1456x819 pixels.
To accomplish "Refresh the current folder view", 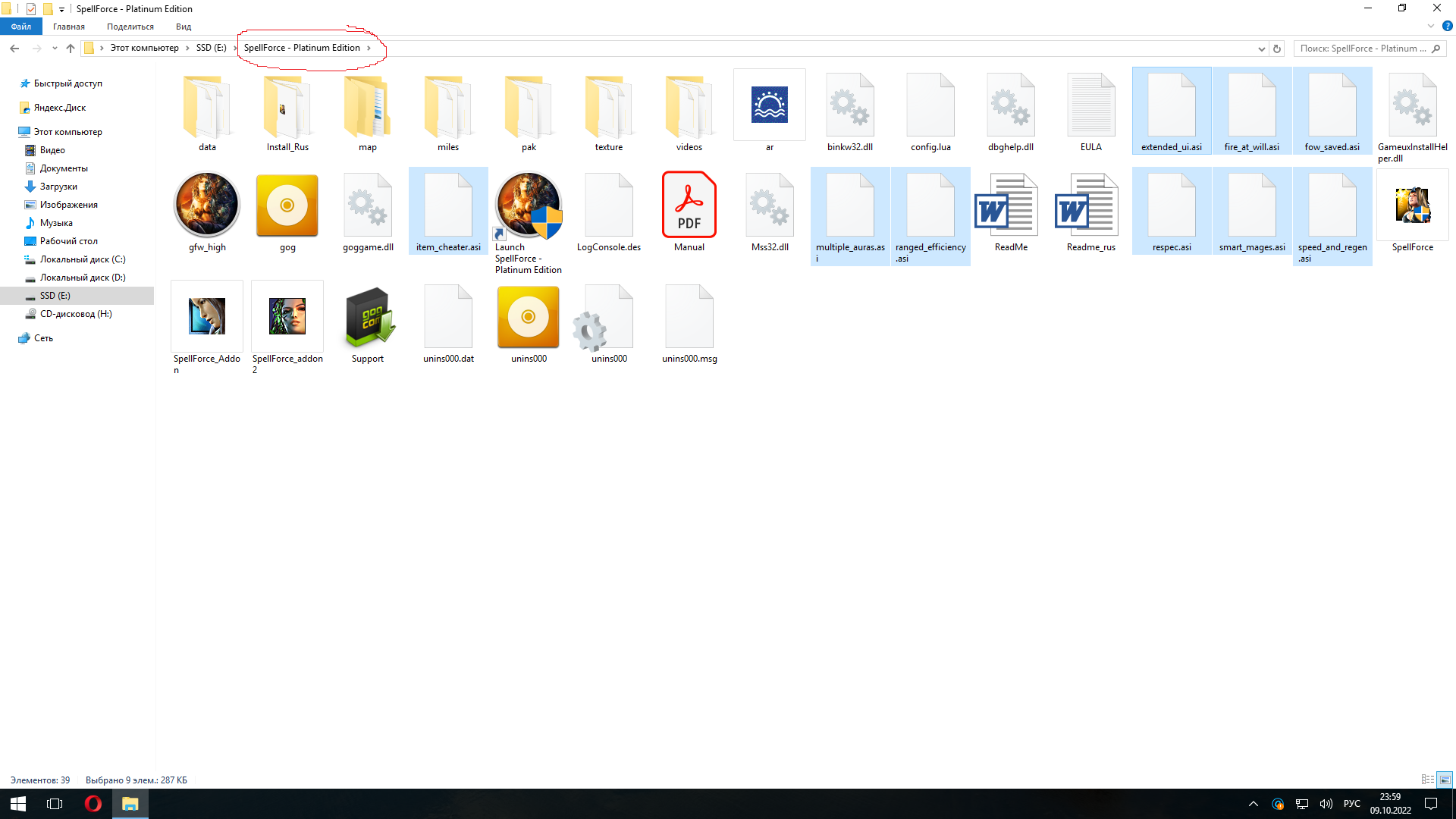I will [x=1277, y=49].
